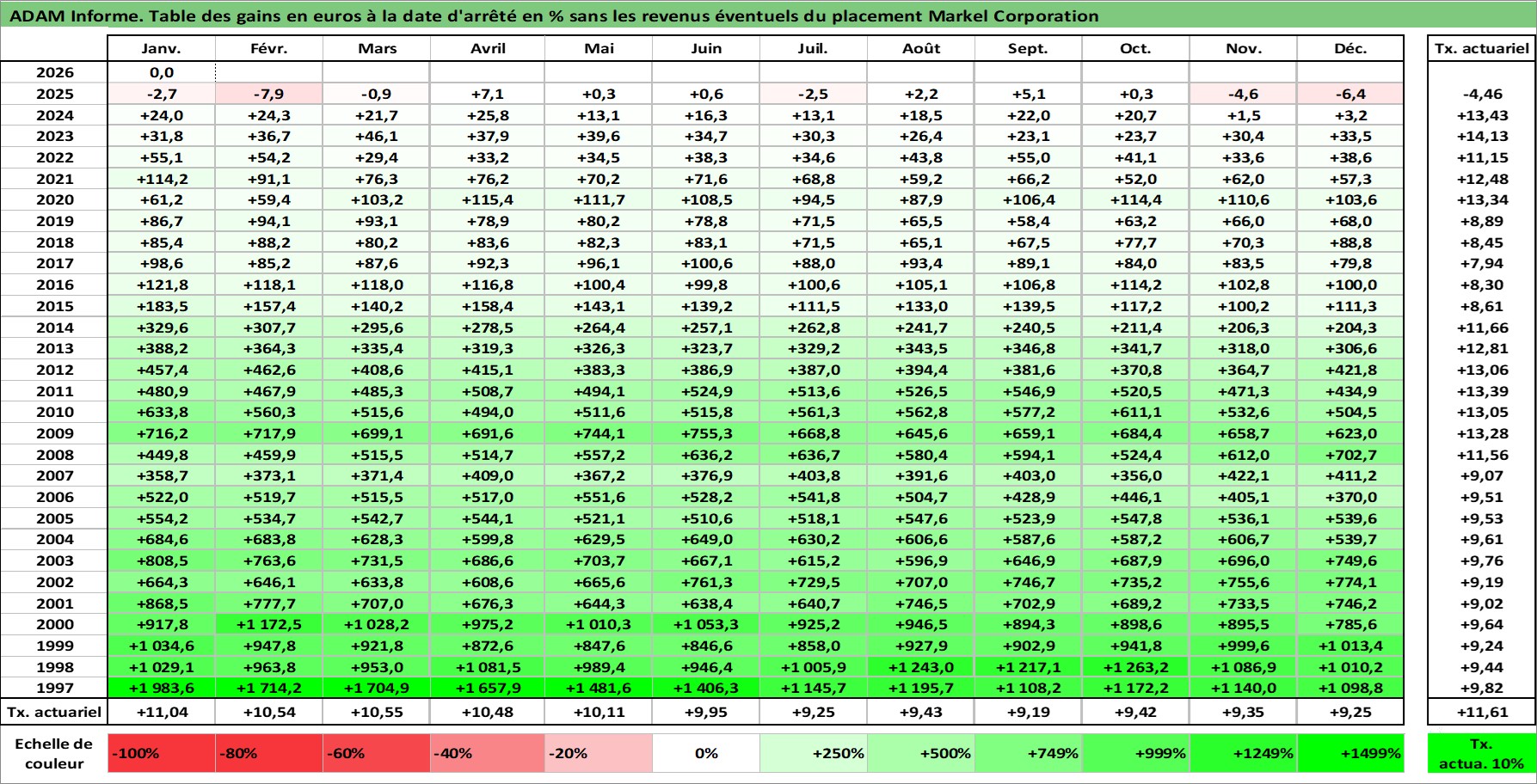Select the +868,5 cell in 2001

click(x=162, y=603)
